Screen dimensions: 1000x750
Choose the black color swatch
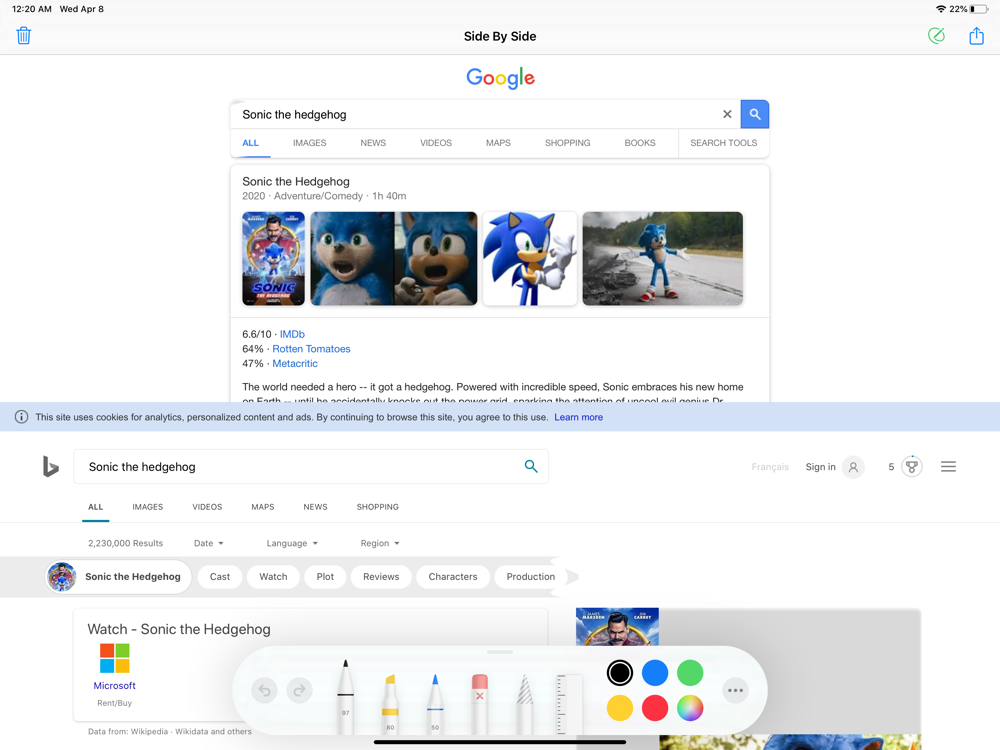point(619,673)
